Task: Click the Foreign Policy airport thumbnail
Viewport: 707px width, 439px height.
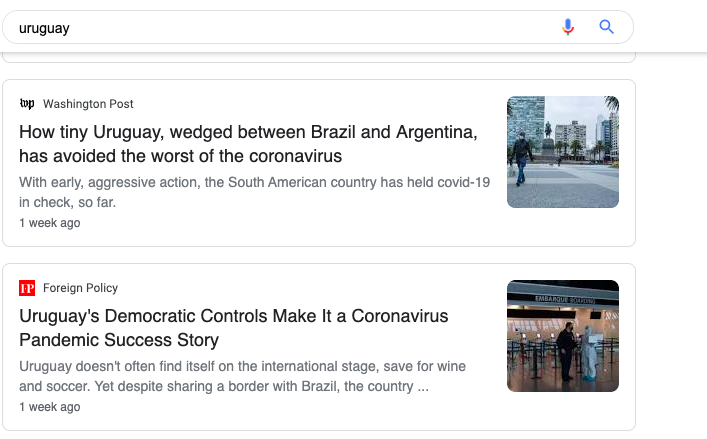Action: 562,336
